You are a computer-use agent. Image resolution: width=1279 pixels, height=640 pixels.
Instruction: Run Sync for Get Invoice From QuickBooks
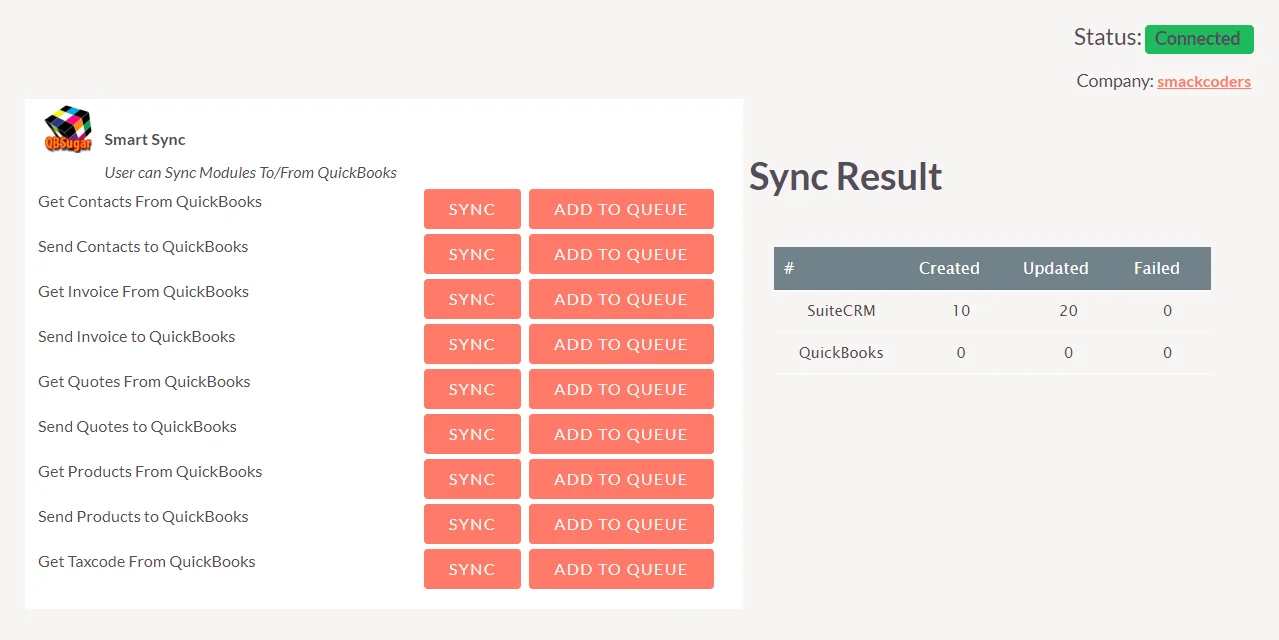tap(472, 299)
